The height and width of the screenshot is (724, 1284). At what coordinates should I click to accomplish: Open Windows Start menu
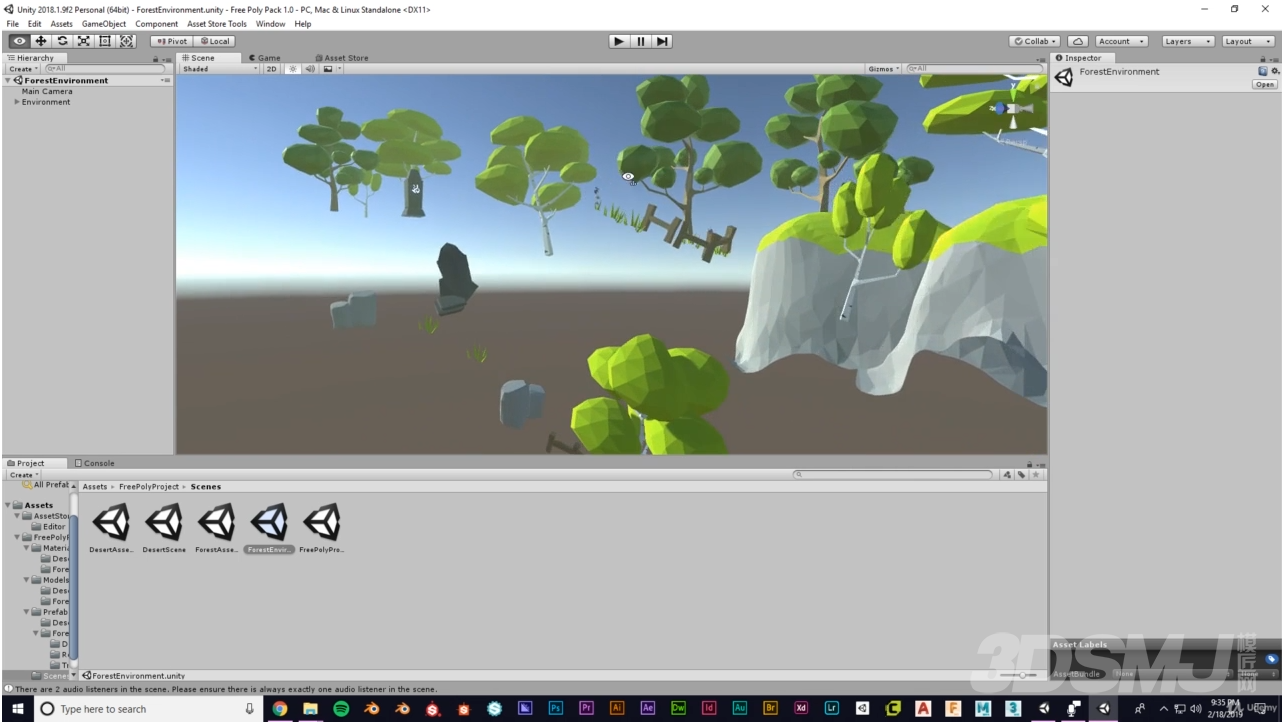(17, 709)
